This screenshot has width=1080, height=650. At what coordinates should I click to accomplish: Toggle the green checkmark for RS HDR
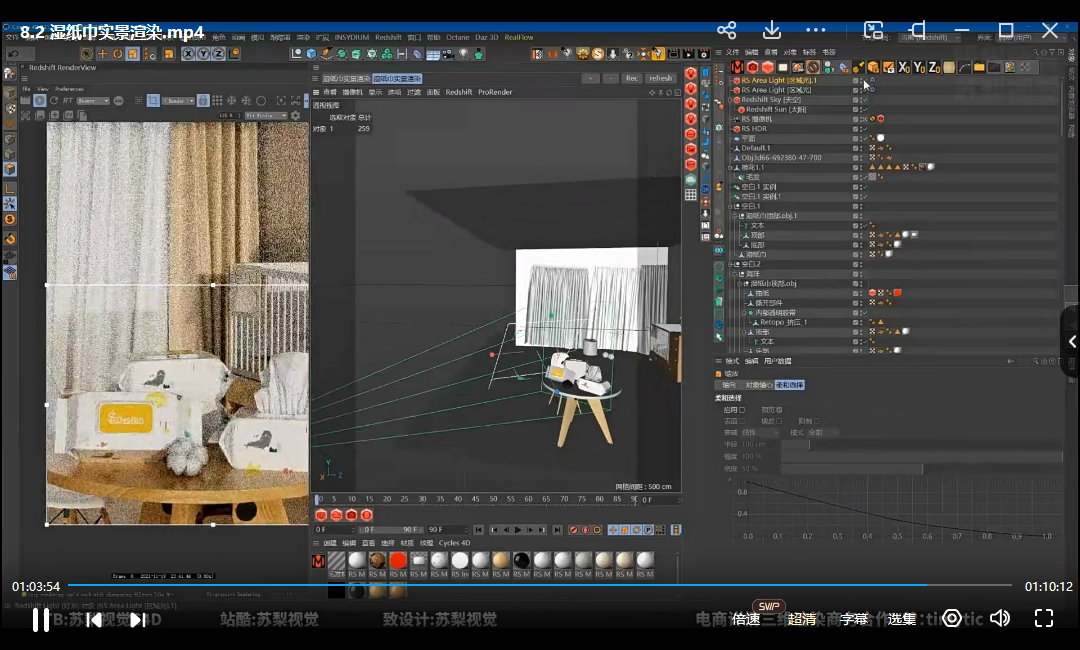[x=864, y=129]
